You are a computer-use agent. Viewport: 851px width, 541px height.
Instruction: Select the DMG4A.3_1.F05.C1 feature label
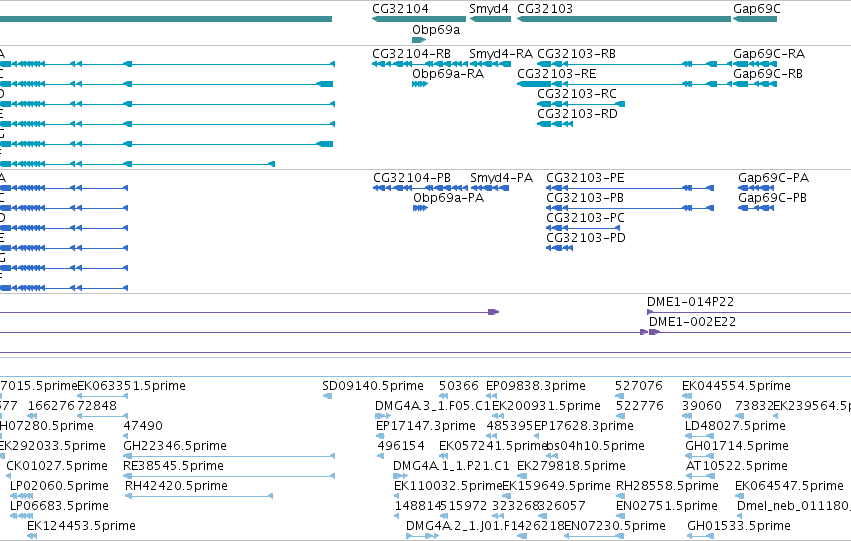[x=433, y=406]
